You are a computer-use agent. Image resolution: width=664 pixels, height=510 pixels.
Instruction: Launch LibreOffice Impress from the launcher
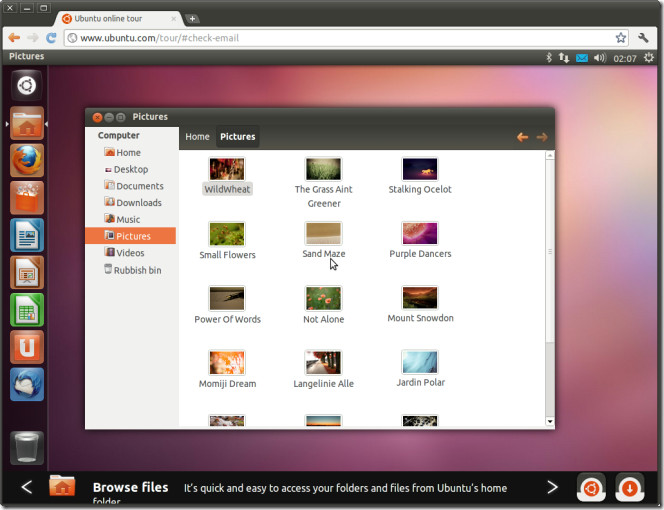[x=27, y=272]
